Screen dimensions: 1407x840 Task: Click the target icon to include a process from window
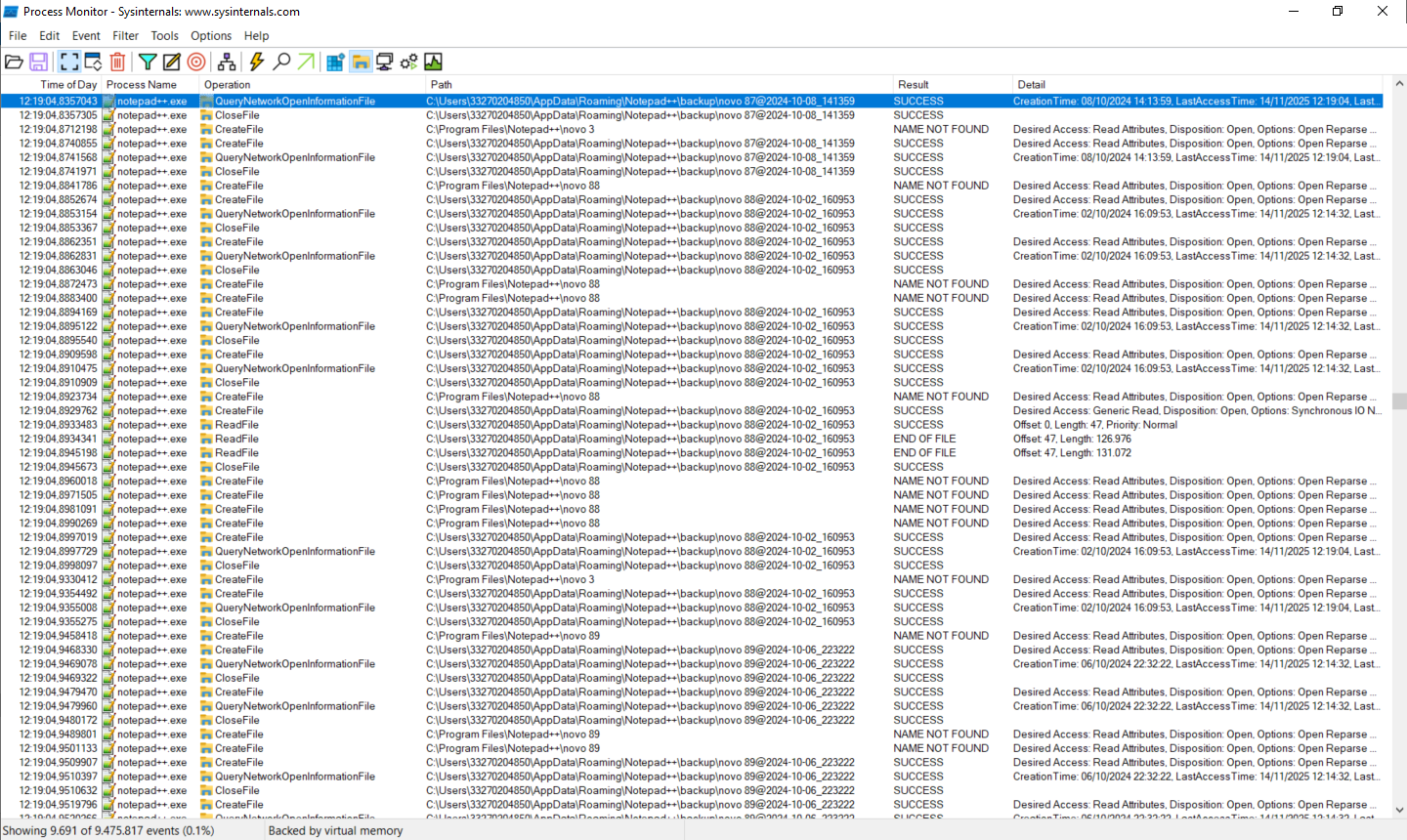point(196,63)
